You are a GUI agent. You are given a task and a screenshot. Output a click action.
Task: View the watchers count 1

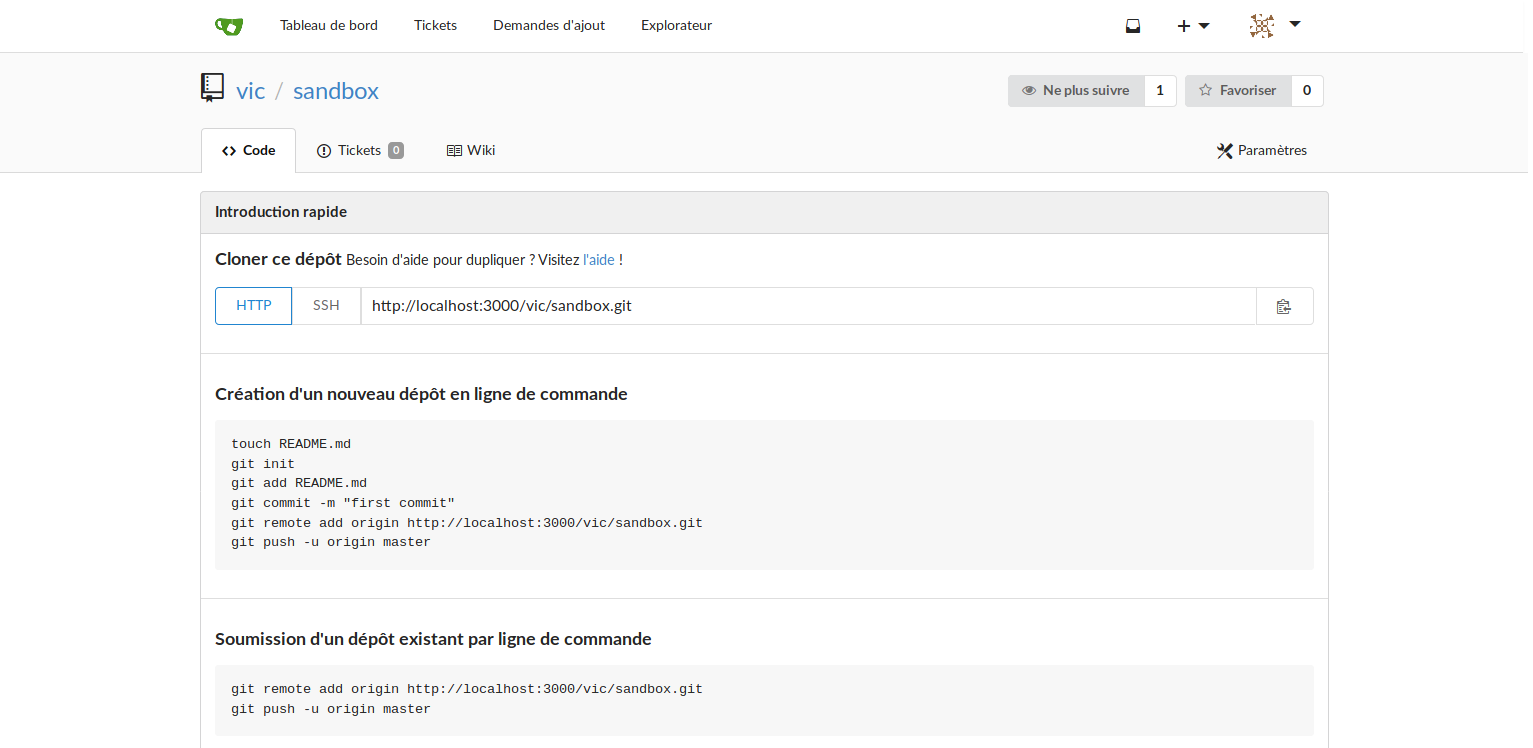(1160, 91)
